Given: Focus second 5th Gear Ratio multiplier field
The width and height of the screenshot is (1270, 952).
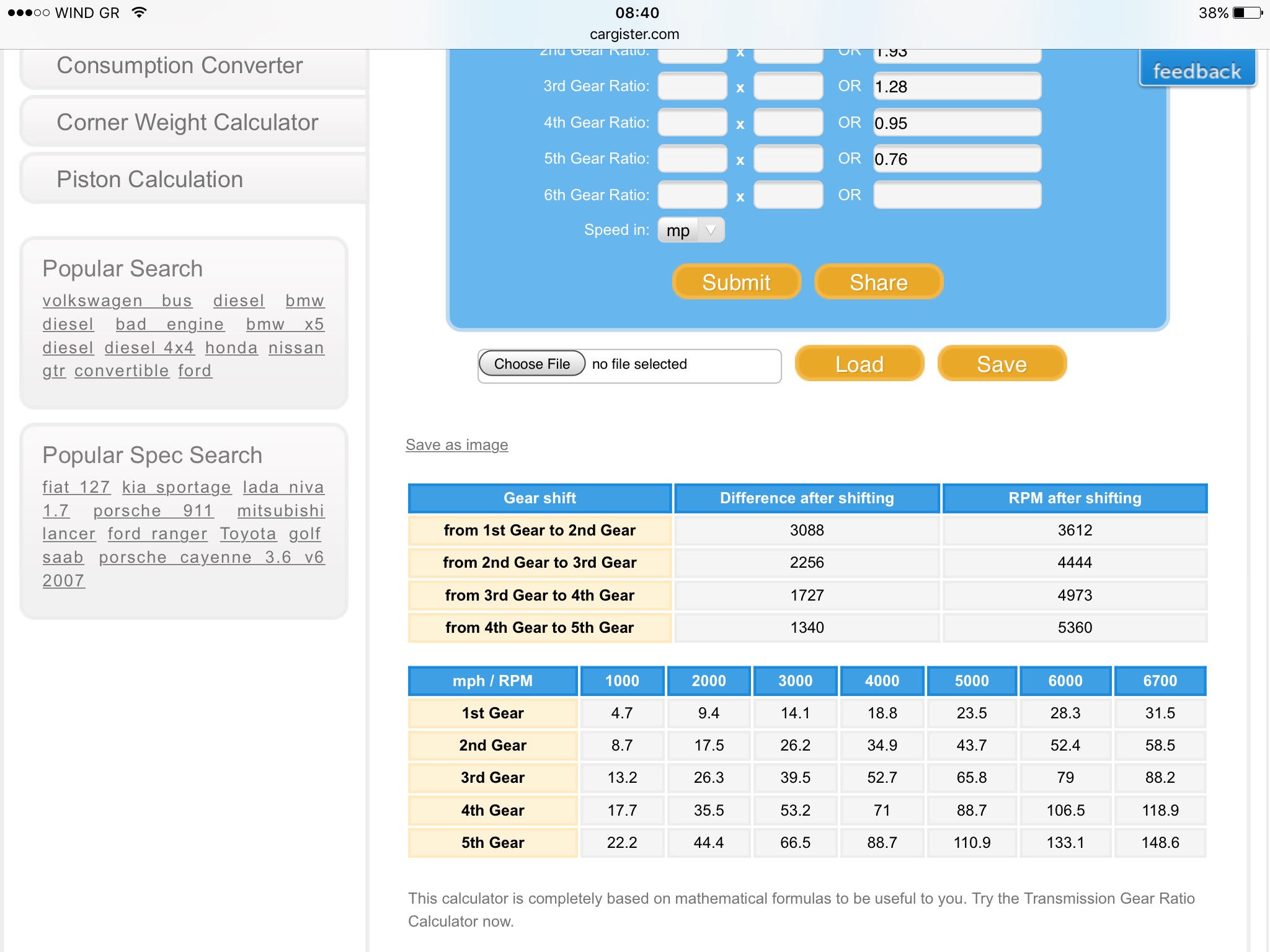Looking at the screenshot, I should 788,159.
